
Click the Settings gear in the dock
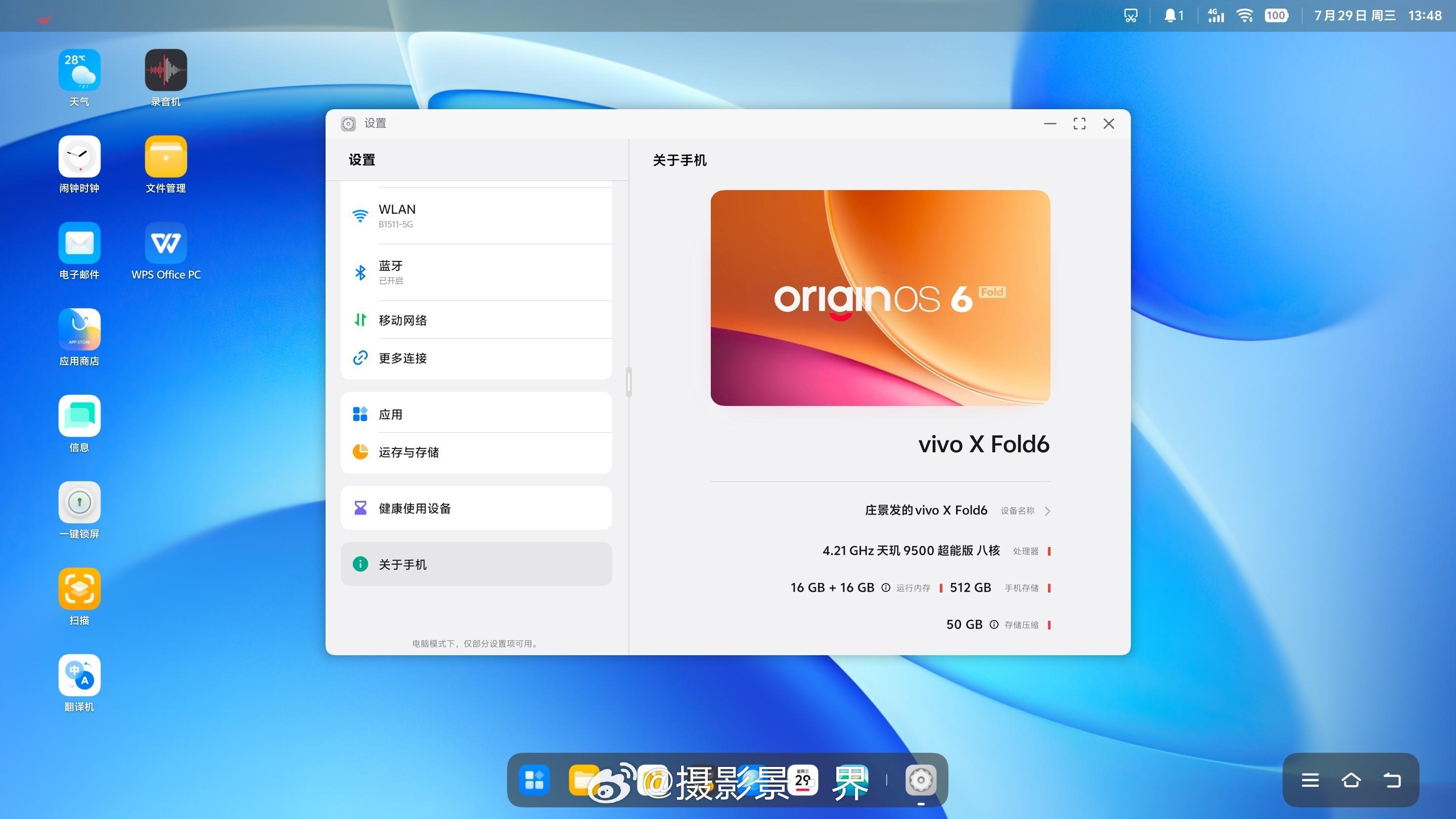tap(921, 780)
